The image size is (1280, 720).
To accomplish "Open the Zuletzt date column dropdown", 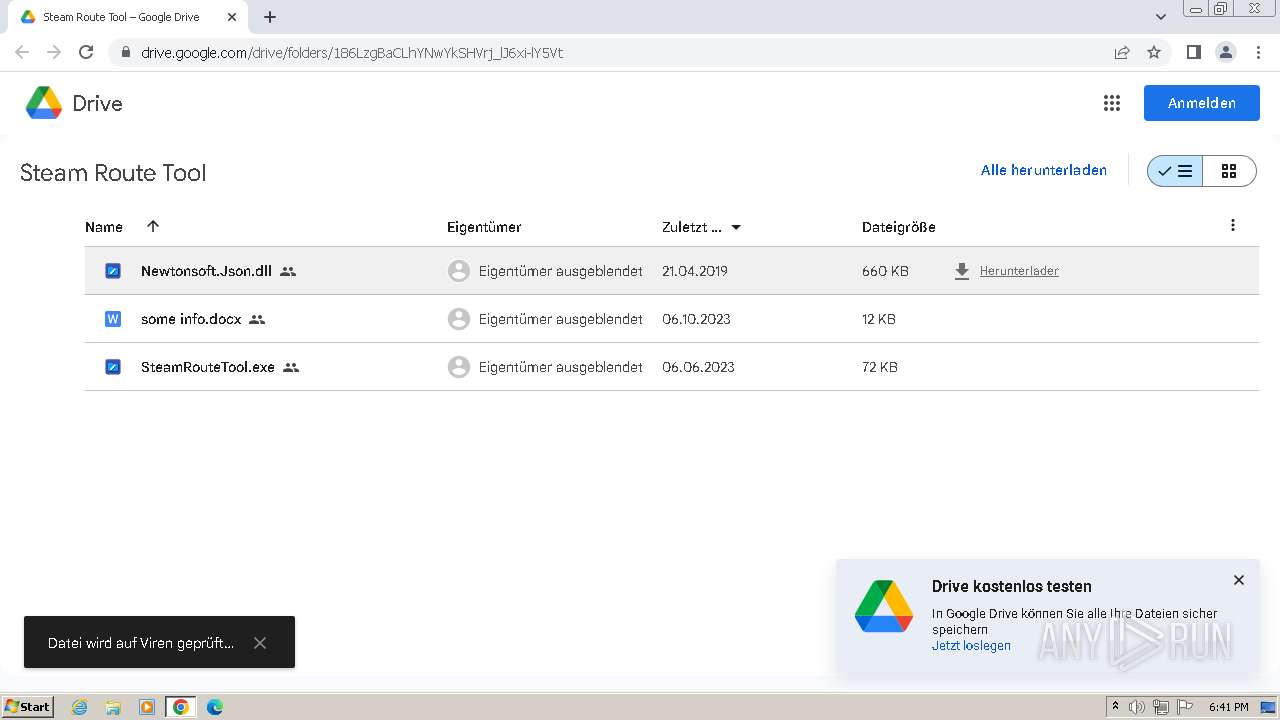I will pyautogui.click(x=736, y=227).
